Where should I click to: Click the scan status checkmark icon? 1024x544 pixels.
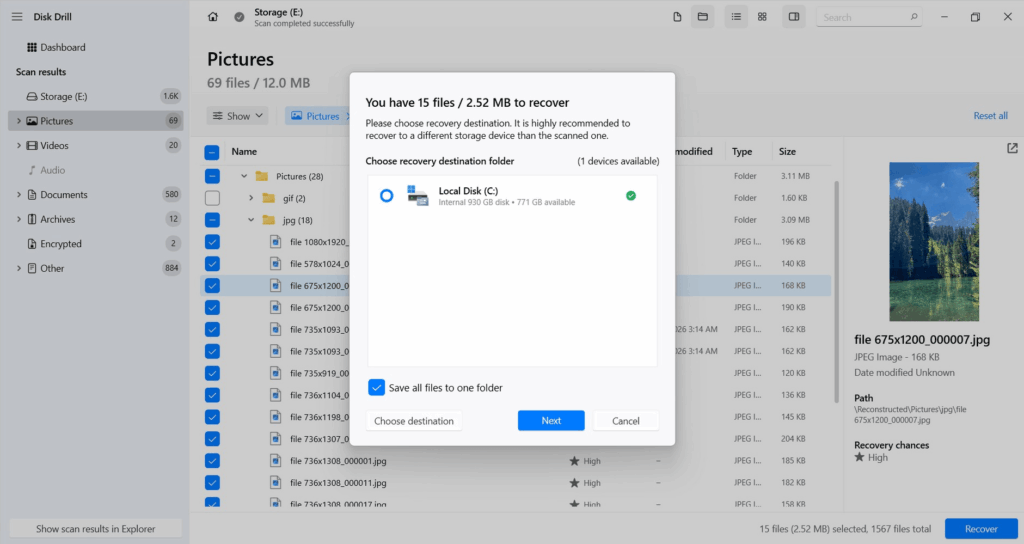[240, 17]
